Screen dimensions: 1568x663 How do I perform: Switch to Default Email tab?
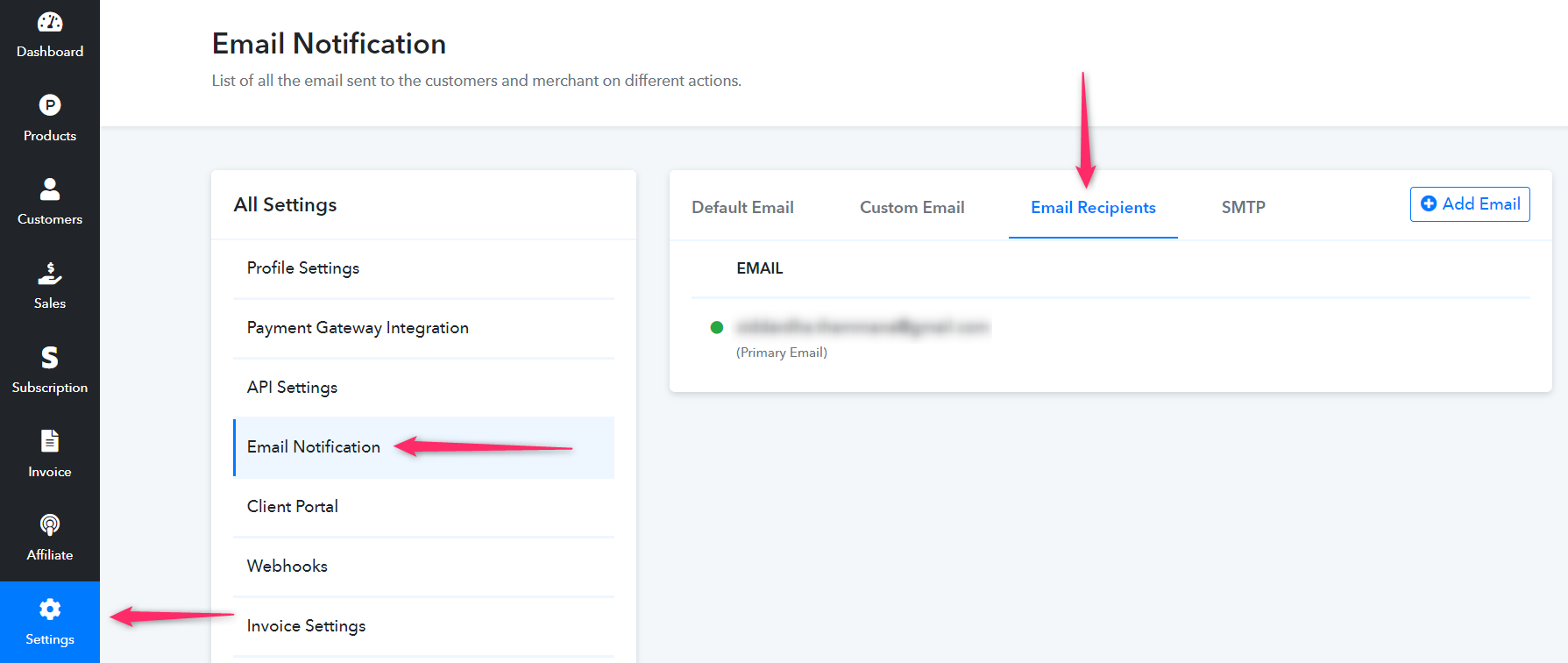point(742,208)
